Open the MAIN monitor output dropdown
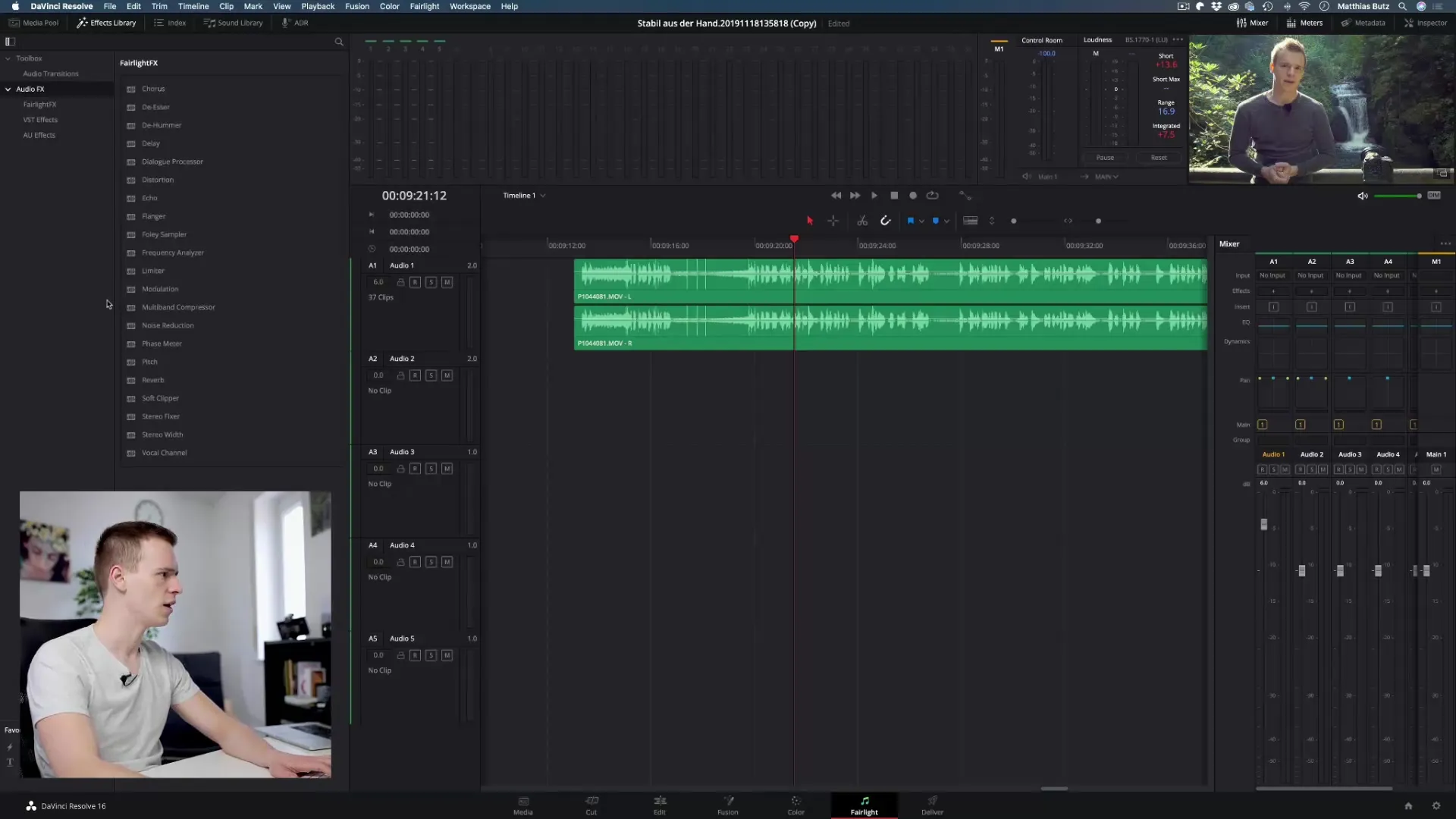Image resolution: width=1456 pixels, height=819 pixels. point(1106,177)
